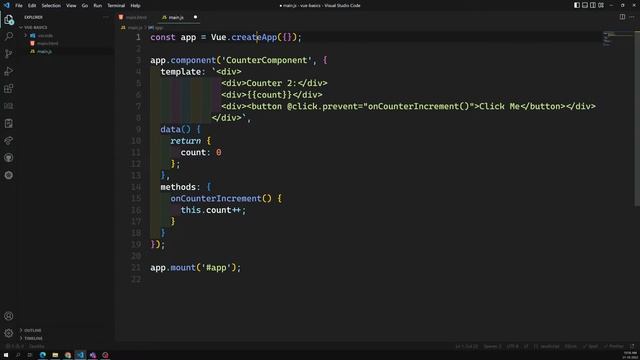
Task: Click the Spaces indentation setting in status bar
Action: point(492,346)
